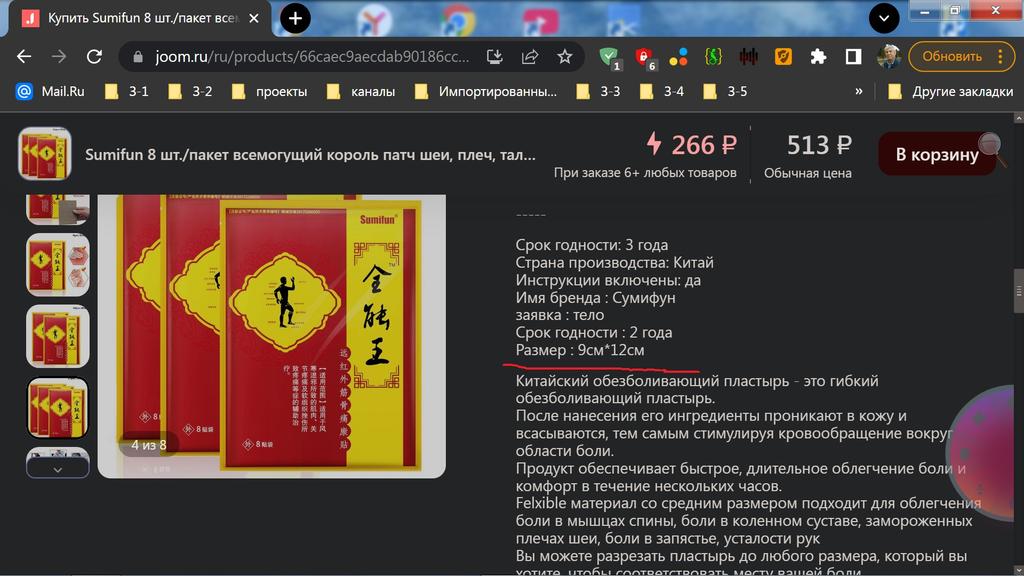
Task: Toggle the browser side panel icon
Action: pos(853,57)
